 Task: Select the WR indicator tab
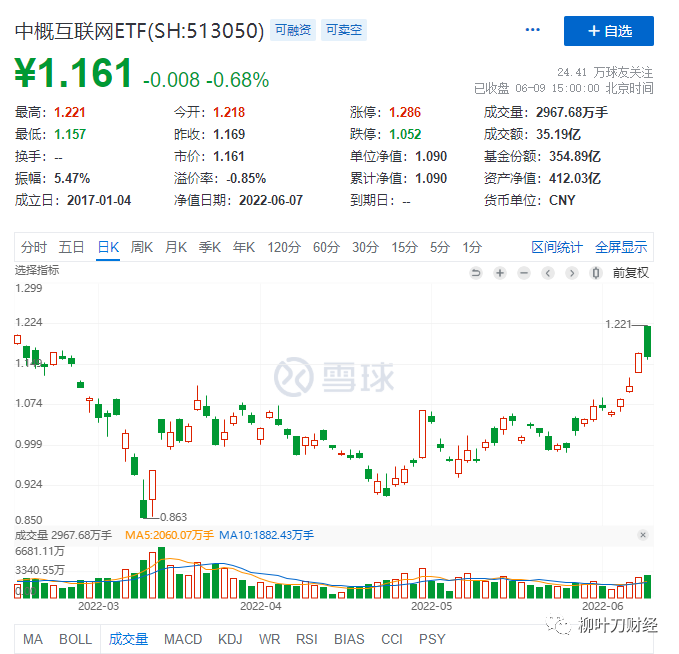pyautogui.click(x=269, y=639)
